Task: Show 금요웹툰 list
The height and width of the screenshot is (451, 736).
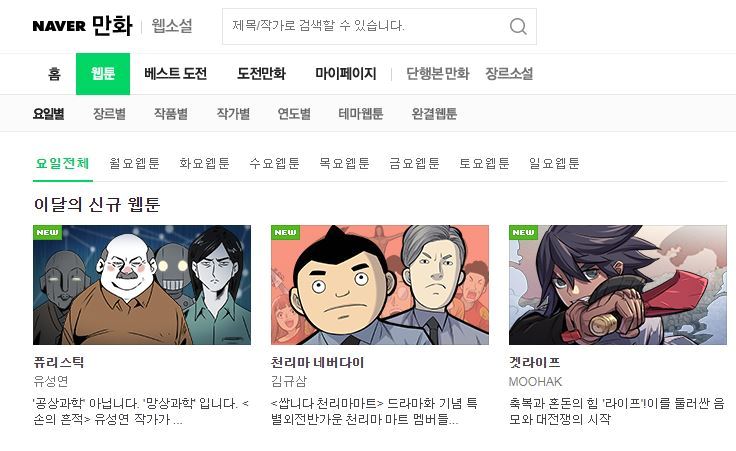Action: [x=414, y=163]
